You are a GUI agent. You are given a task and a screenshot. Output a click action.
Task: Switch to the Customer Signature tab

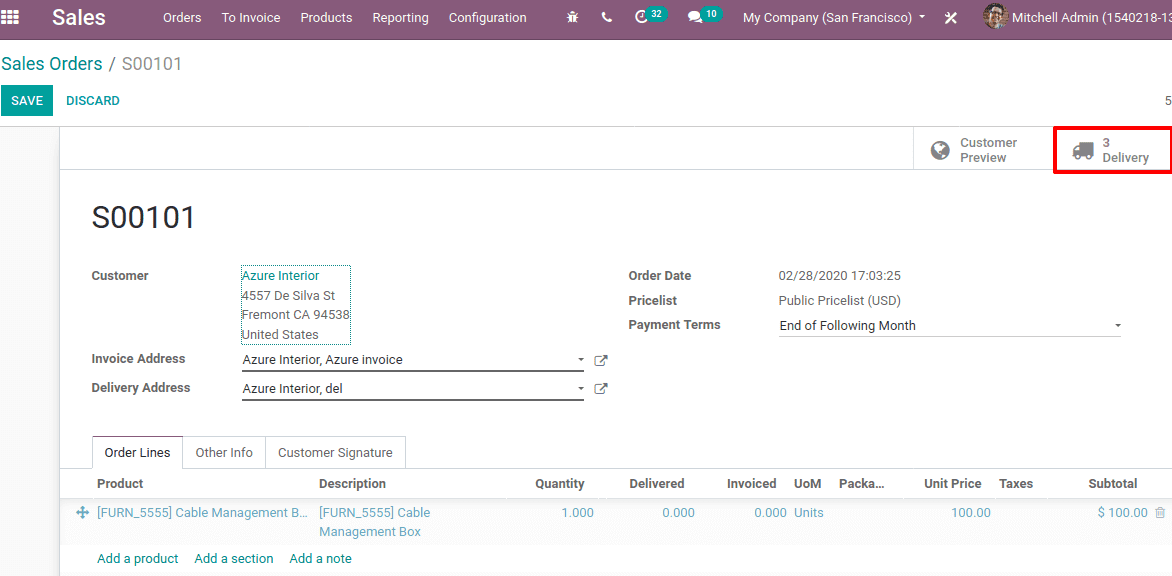click(x=335, y=453)
